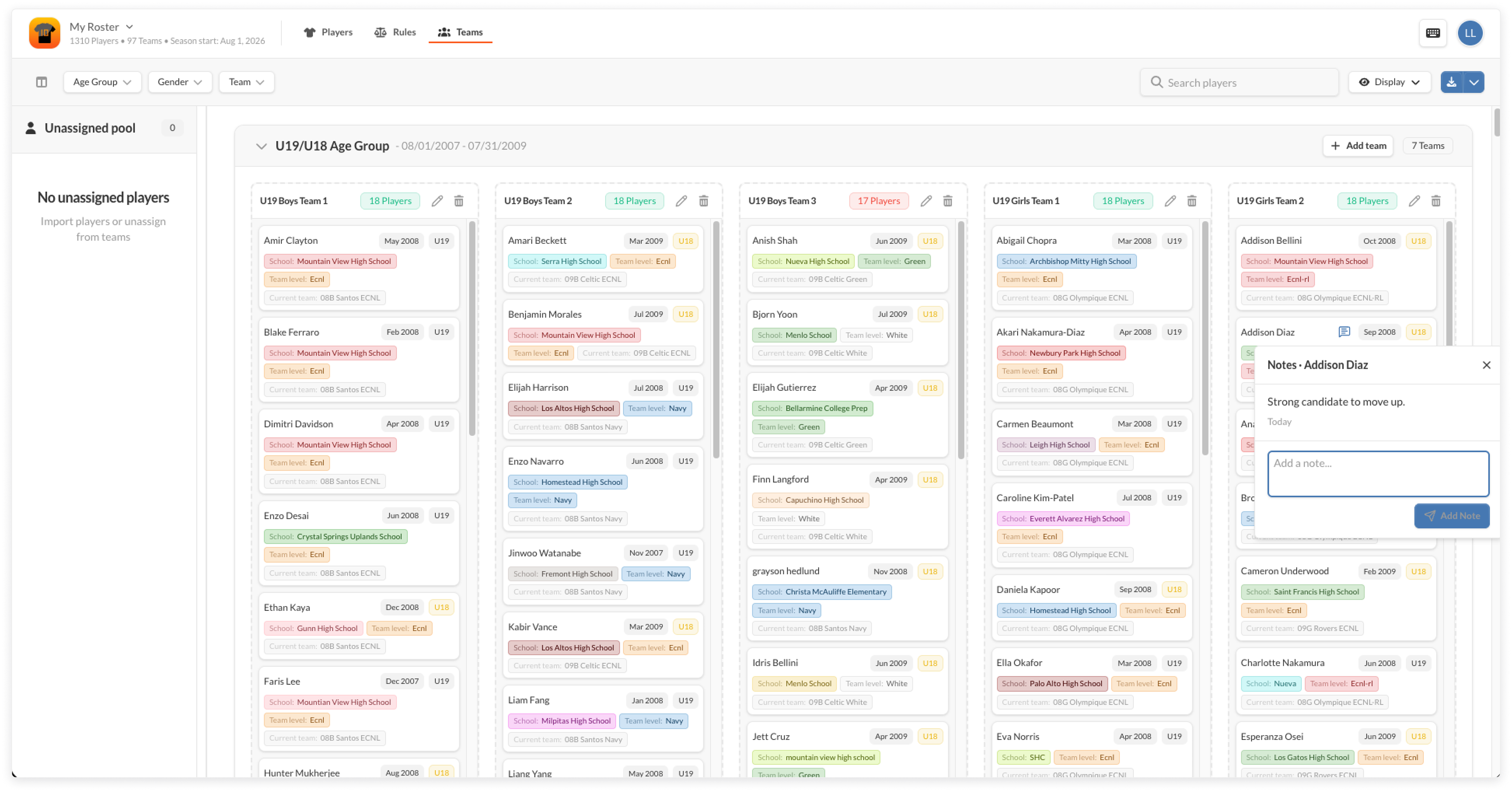Open the Display options dropdown
Image resolution: width=1512 pixels, height=792 pixels.
tap(1389, 82)
